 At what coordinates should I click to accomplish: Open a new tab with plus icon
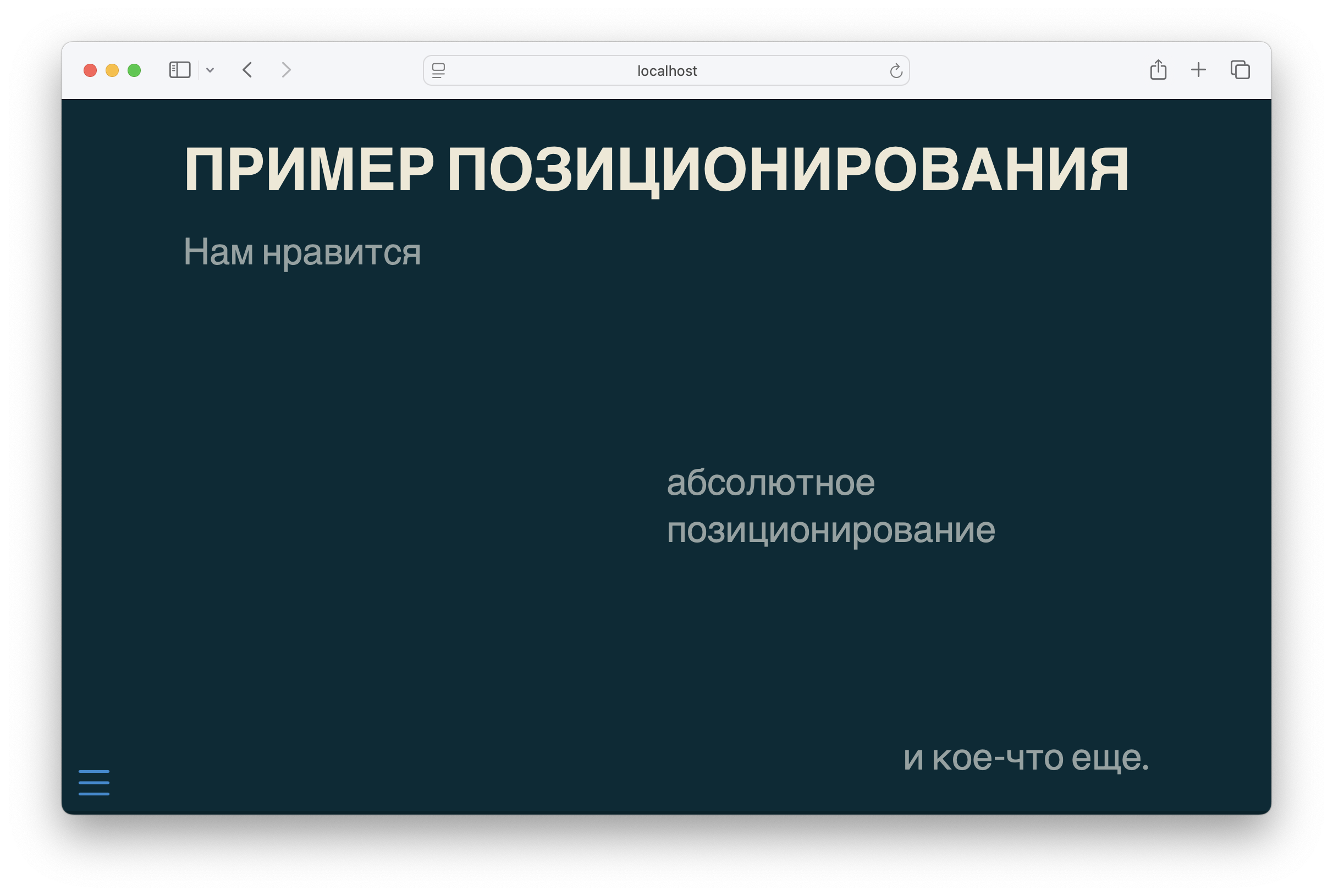pyautogui.click(x=1198, y=70)
